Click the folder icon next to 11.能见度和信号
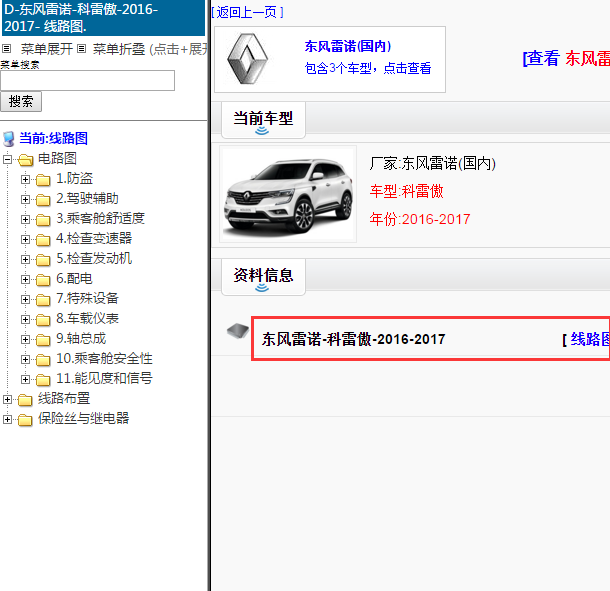This screenshot has height=591, width=610. pos(43,380)
